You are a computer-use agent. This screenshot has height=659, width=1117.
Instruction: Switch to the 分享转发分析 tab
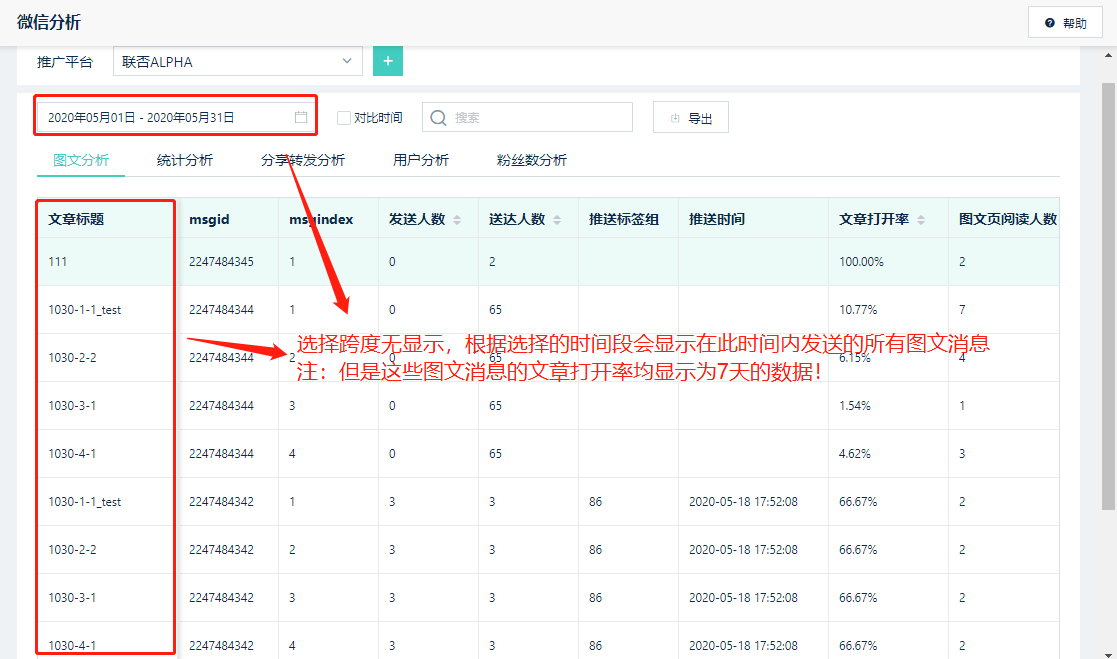(x=303, y=160)
